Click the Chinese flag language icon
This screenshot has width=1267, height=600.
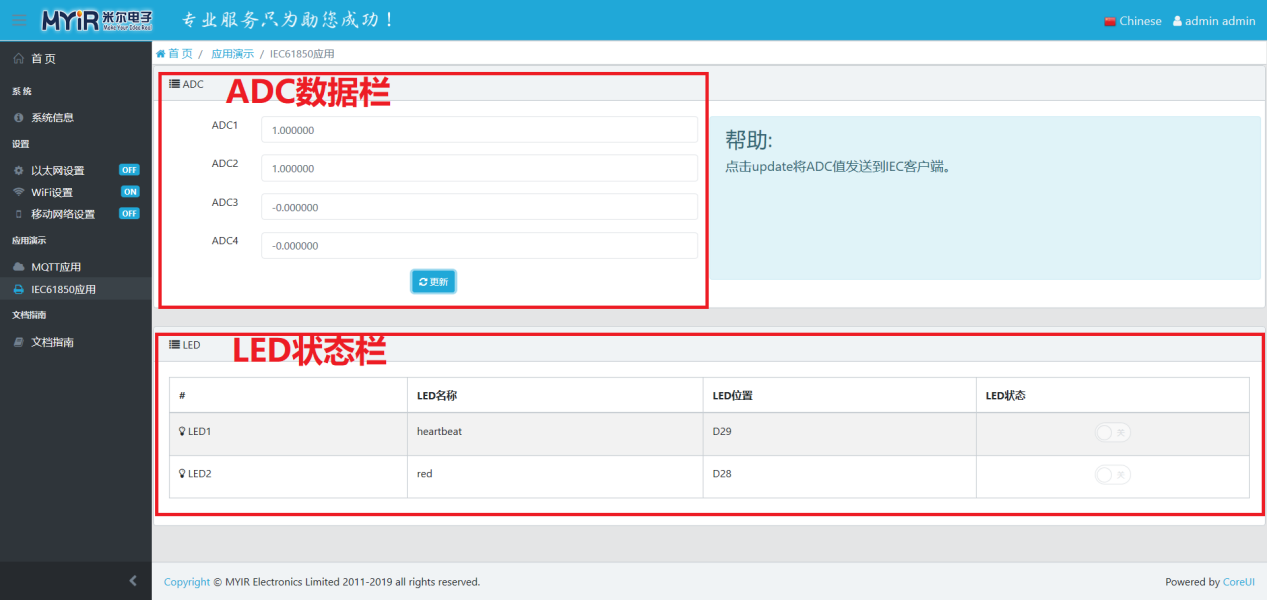[1110, 21]
